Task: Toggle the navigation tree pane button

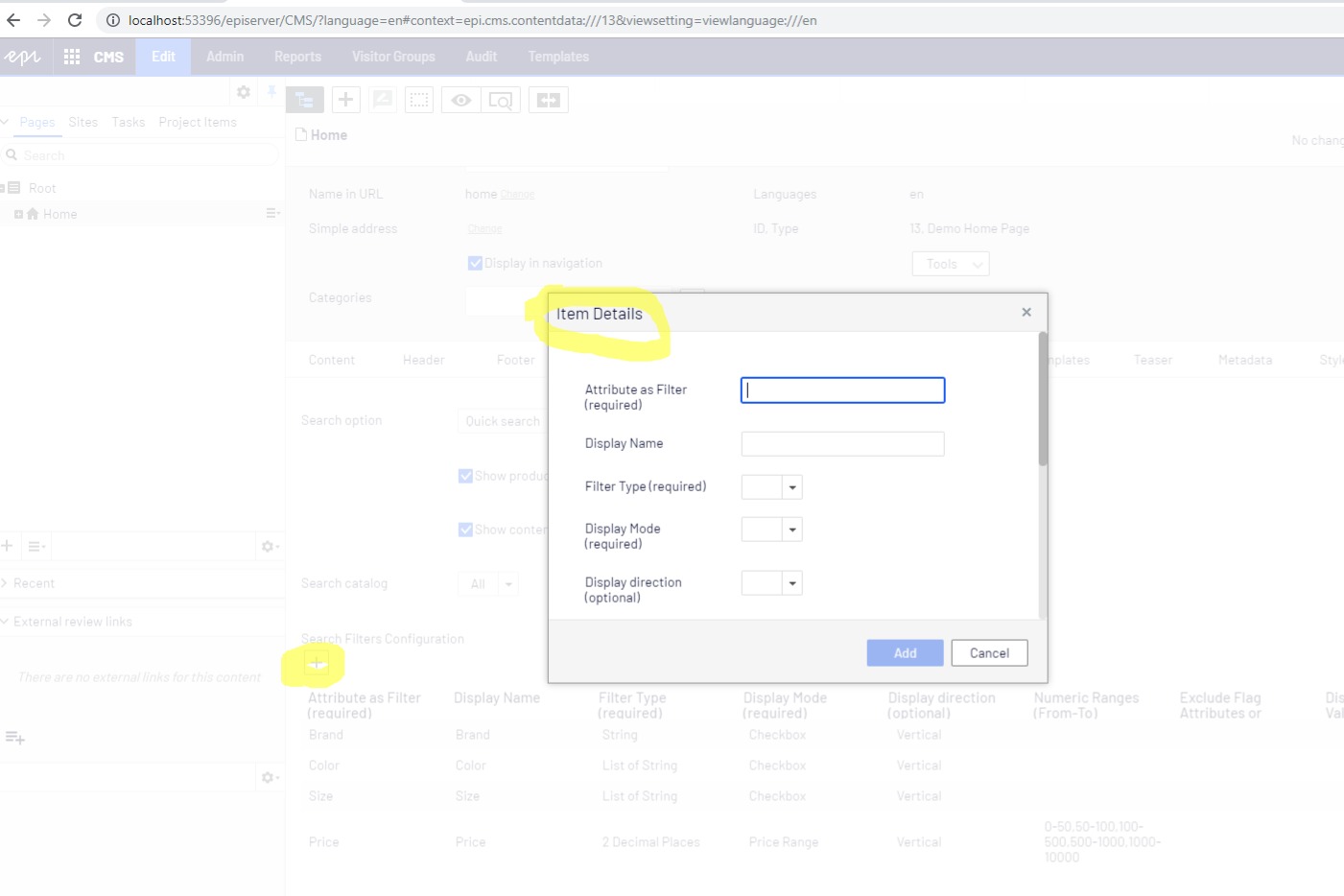Action: (304, 100)
